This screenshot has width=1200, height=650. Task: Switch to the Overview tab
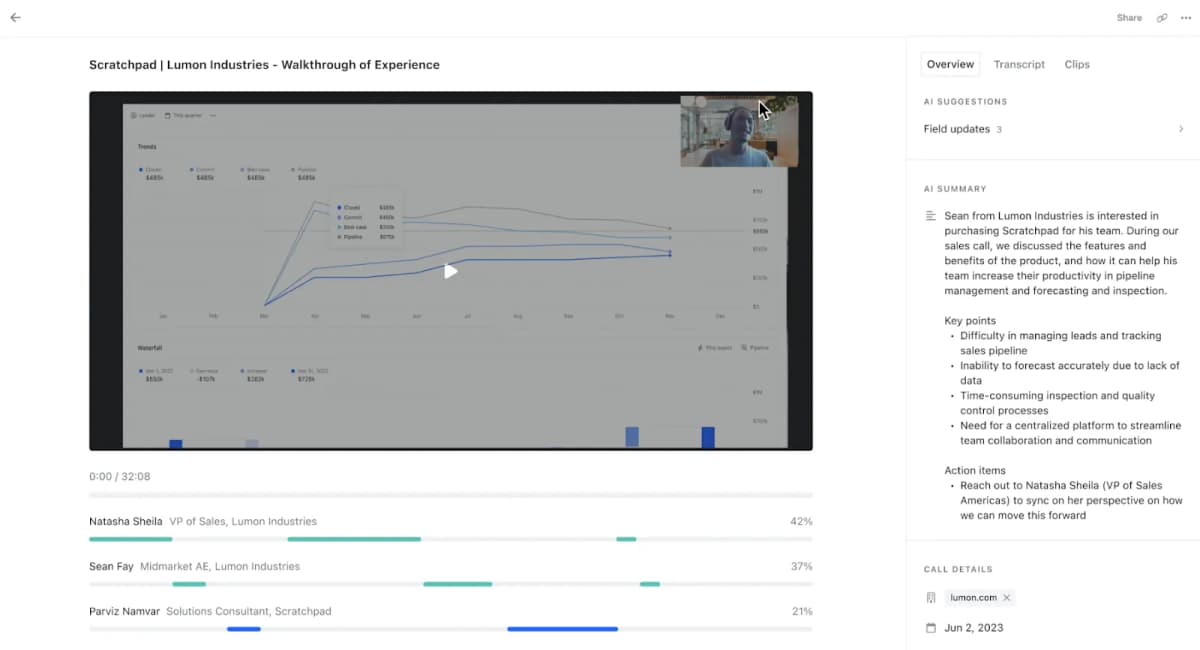click(x=950, y=64)
